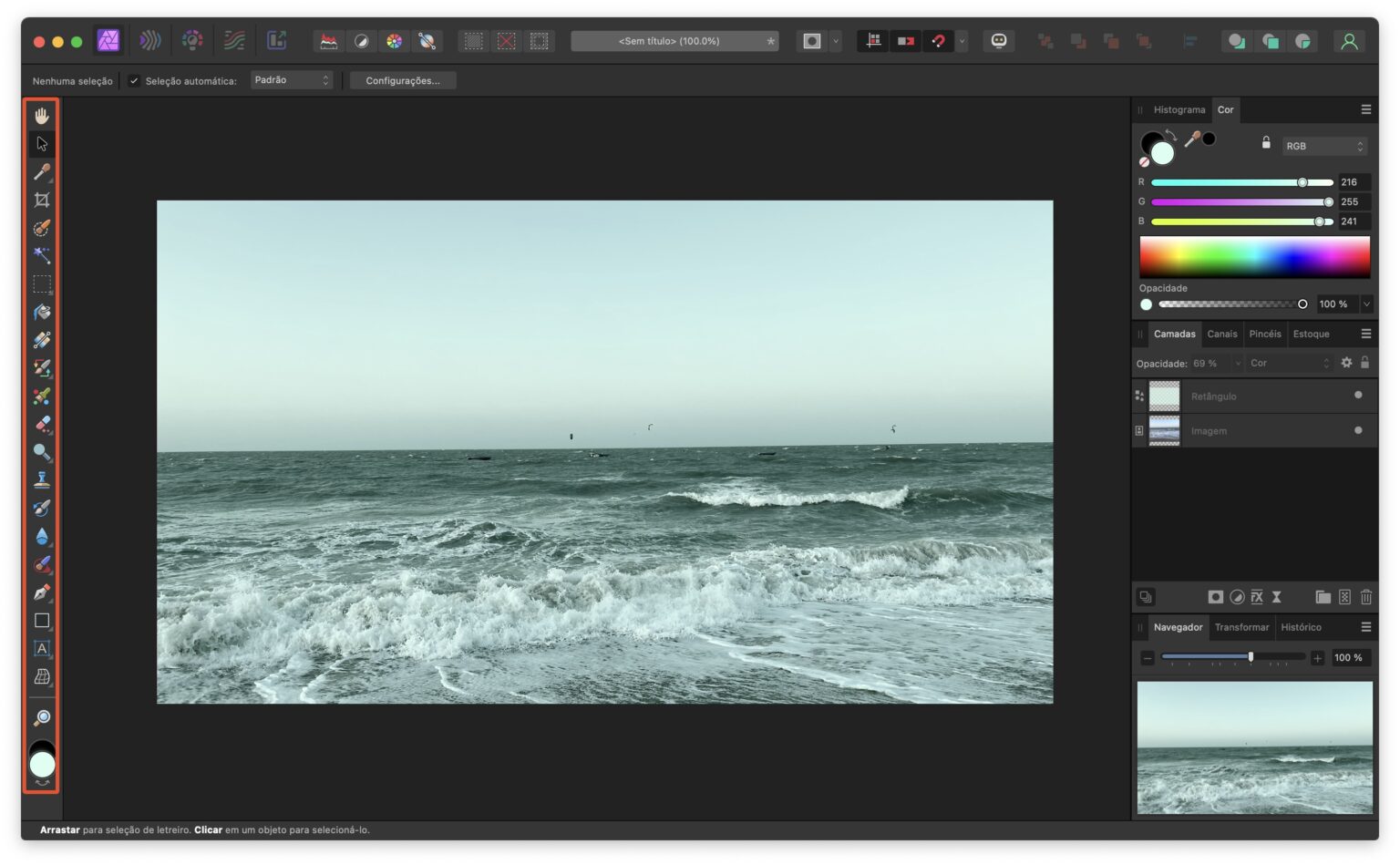Open the Pincéis panel tab

[1265, 334]
